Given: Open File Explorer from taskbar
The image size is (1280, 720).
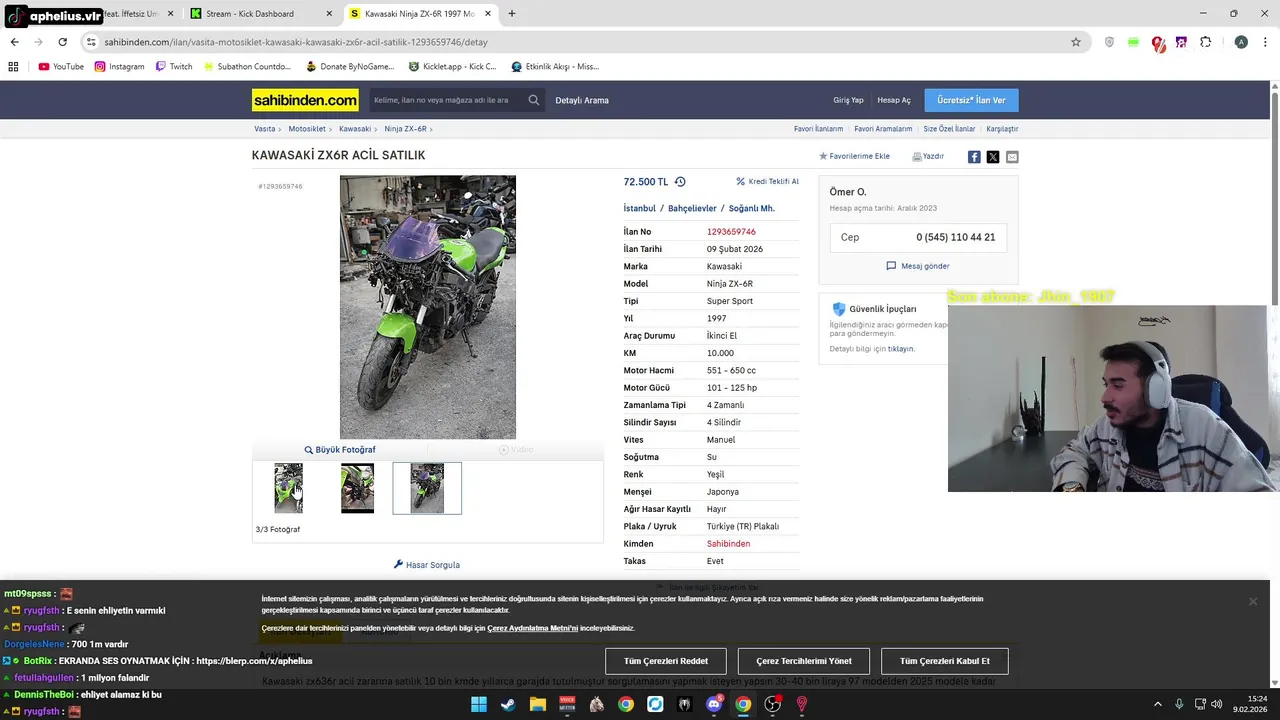Looking at the screenshot, I should coord(537,704).
